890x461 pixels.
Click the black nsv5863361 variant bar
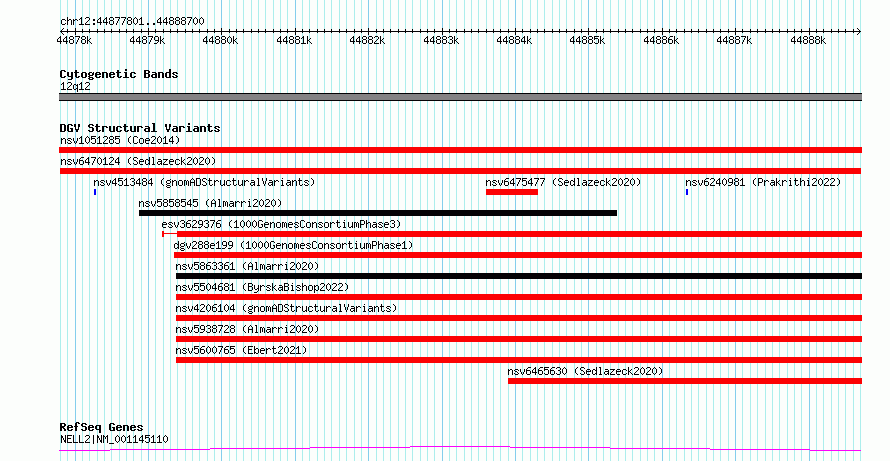coord(519,276)
